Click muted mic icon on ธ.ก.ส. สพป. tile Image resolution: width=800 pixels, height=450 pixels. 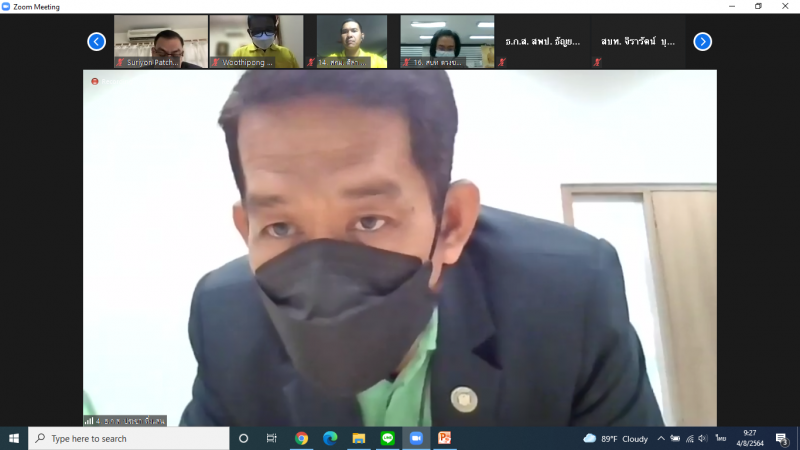(x=502, y=62)
